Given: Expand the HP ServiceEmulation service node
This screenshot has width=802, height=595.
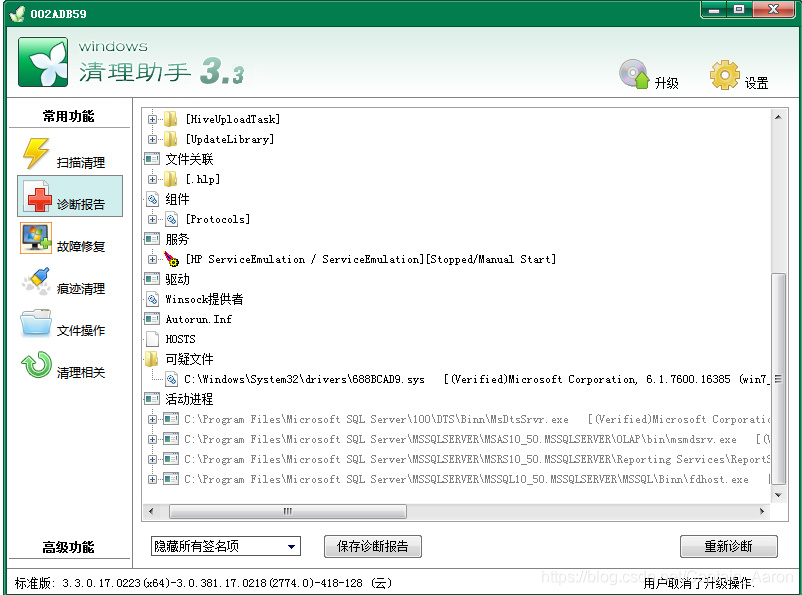Looking at the screenshot, I should (152, 259).
